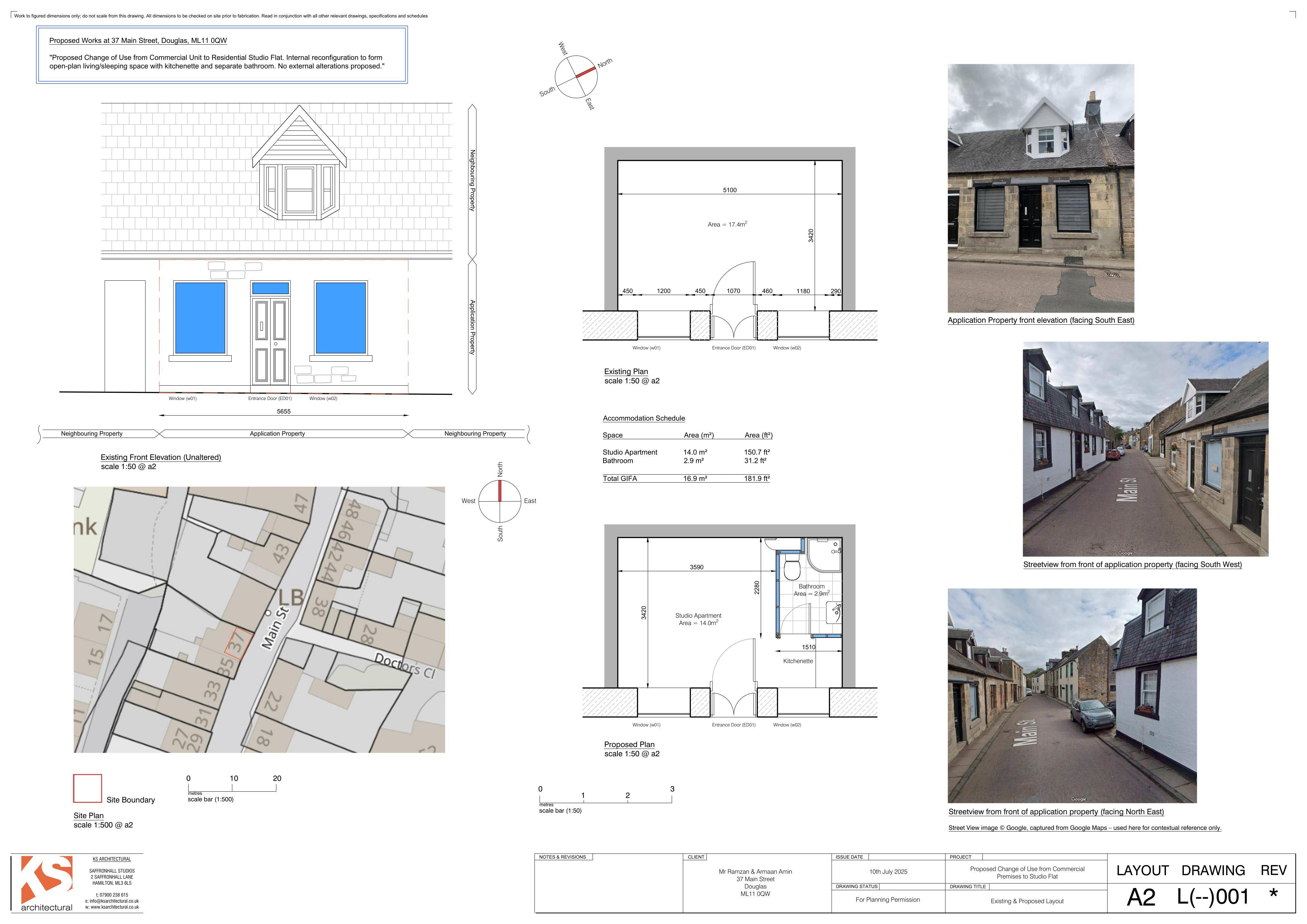Click the rotated compass rose above Existing Plan
1307x924 pixels.
click(x=576, y=76)
